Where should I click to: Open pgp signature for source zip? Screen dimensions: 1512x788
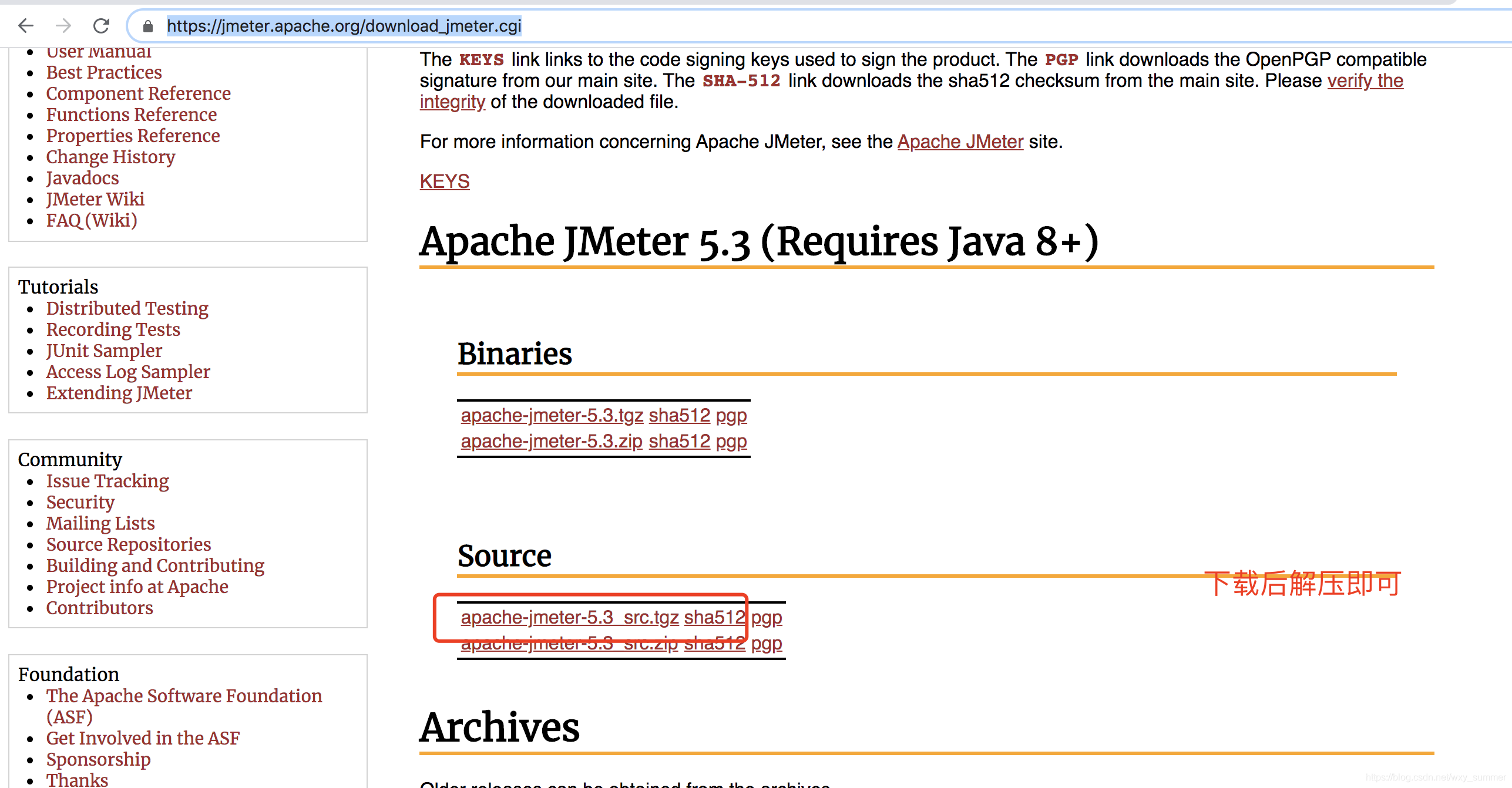point(767,643)
